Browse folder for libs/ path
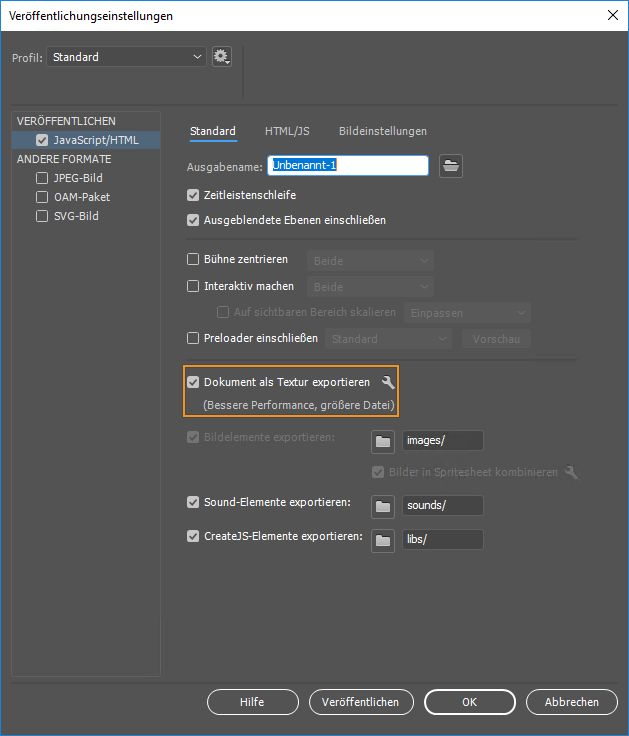This screenshot has height=736, width=629. pos(383,540)
